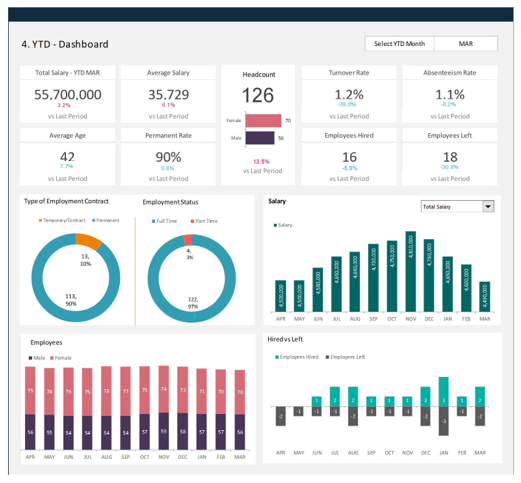Click the 122, 97% donut label
This screenshot has width=521, height=483.
pos(193,303)
